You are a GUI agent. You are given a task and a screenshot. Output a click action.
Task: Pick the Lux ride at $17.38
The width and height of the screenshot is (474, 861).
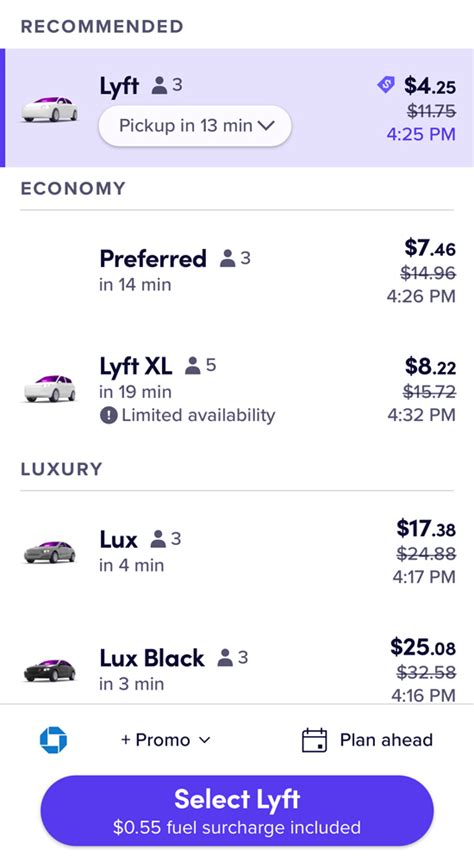(x=237, y=552)
